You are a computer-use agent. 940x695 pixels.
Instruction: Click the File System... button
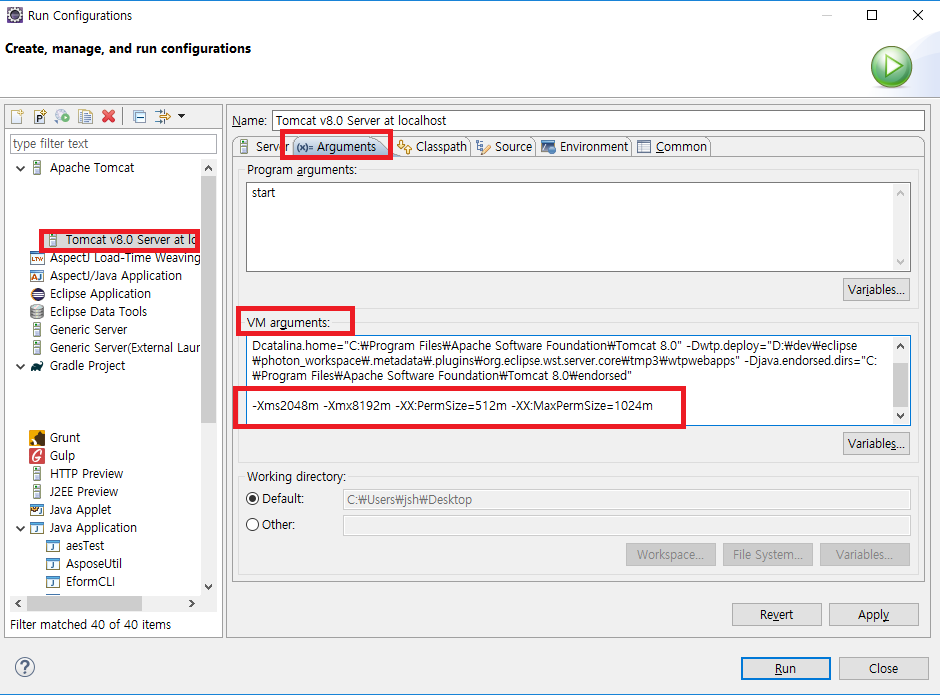coord(768,555)
